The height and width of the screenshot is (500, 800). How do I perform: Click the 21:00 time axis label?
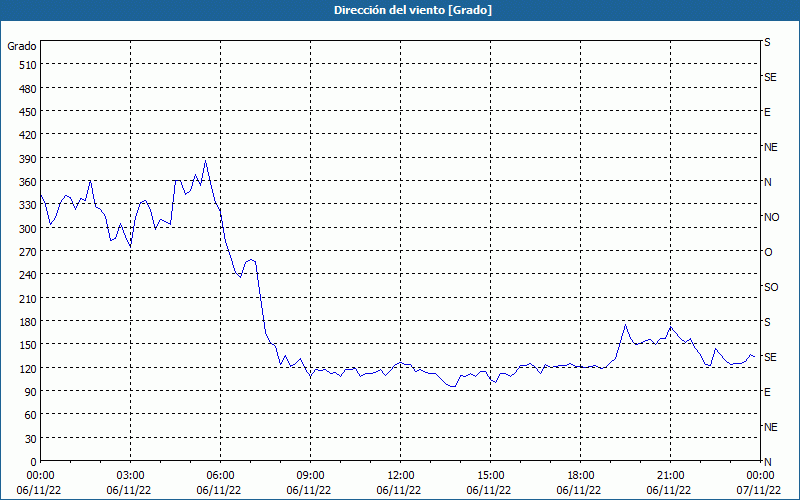670,476
